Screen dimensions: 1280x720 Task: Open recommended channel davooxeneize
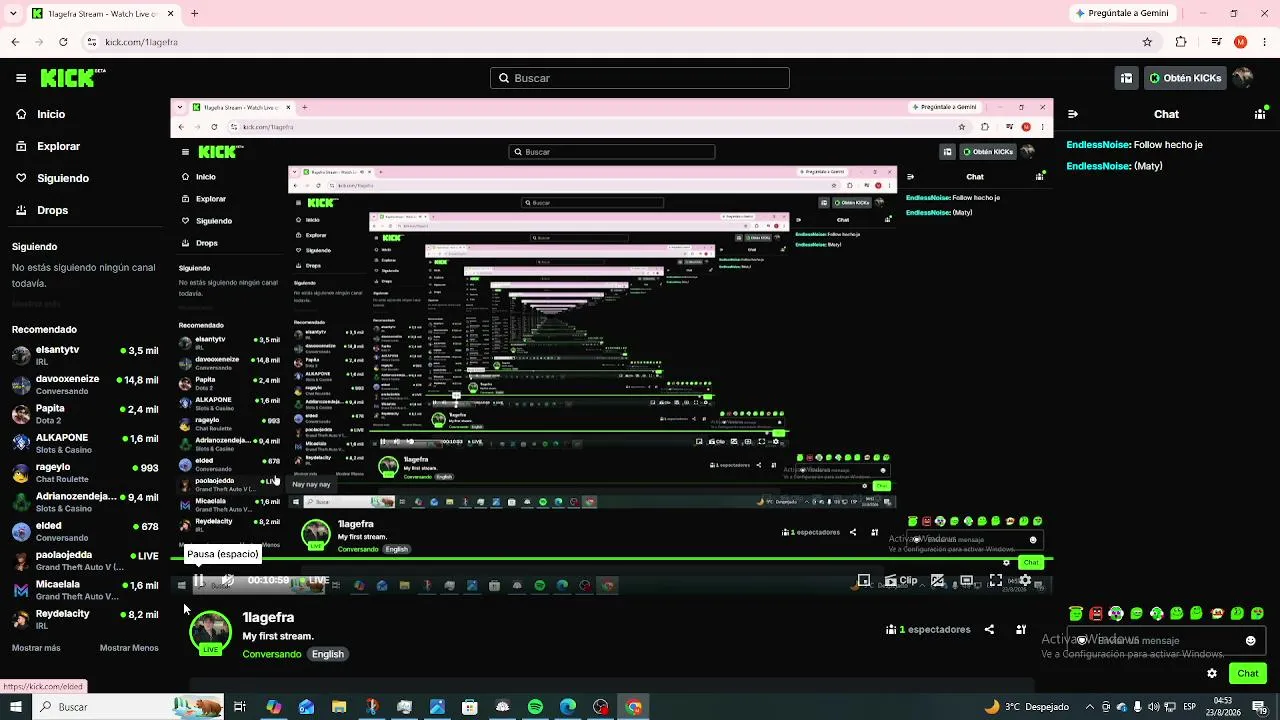click(85, 385)
